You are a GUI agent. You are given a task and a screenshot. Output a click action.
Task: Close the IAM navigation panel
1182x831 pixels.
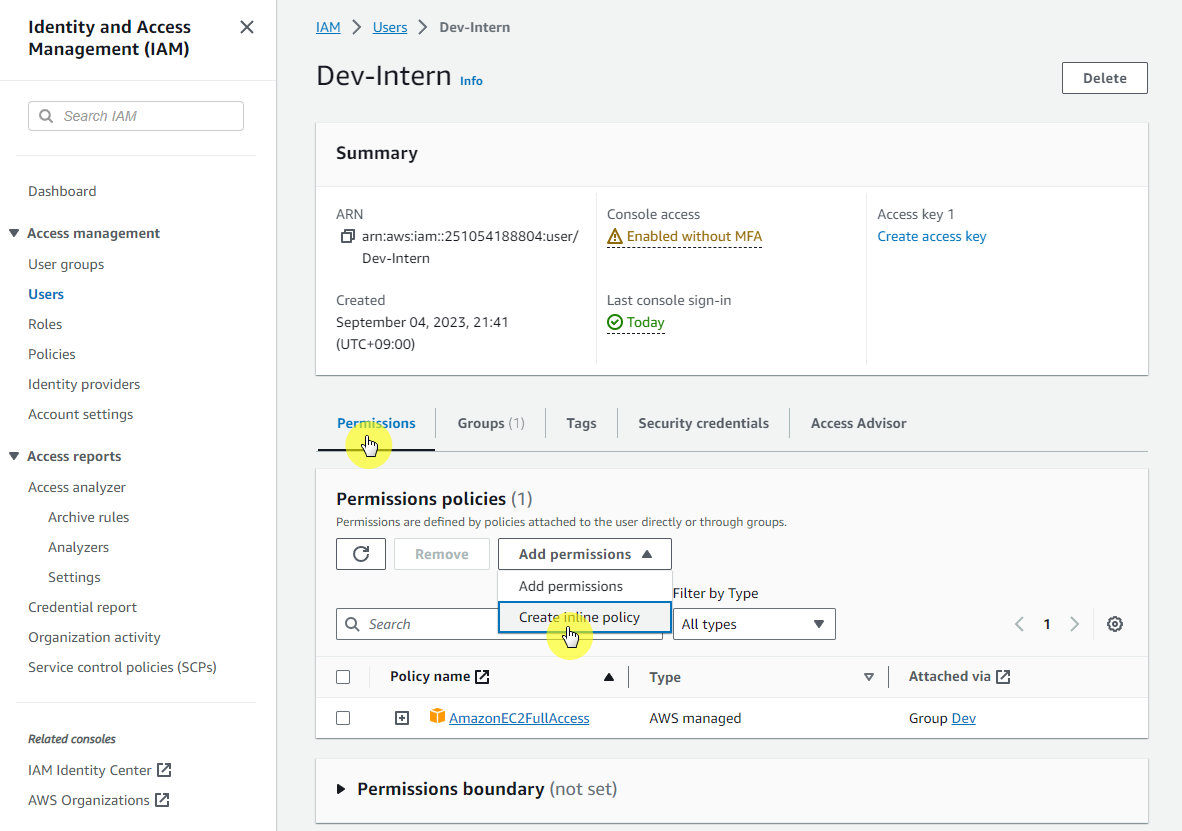tap(247, 27)
